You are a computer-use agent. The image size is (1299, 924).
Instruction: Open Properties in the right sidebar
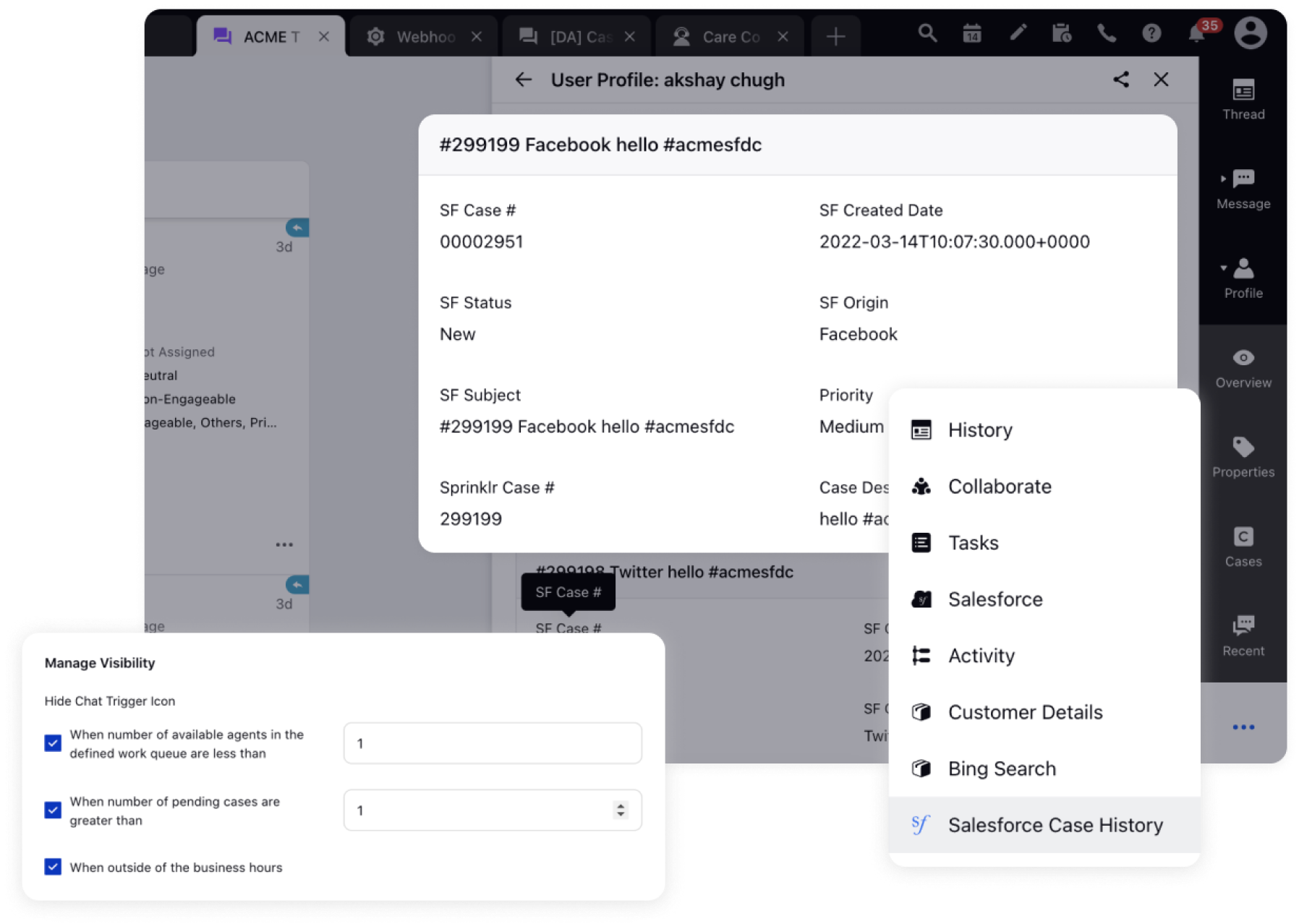click(x=1243, y=458)
